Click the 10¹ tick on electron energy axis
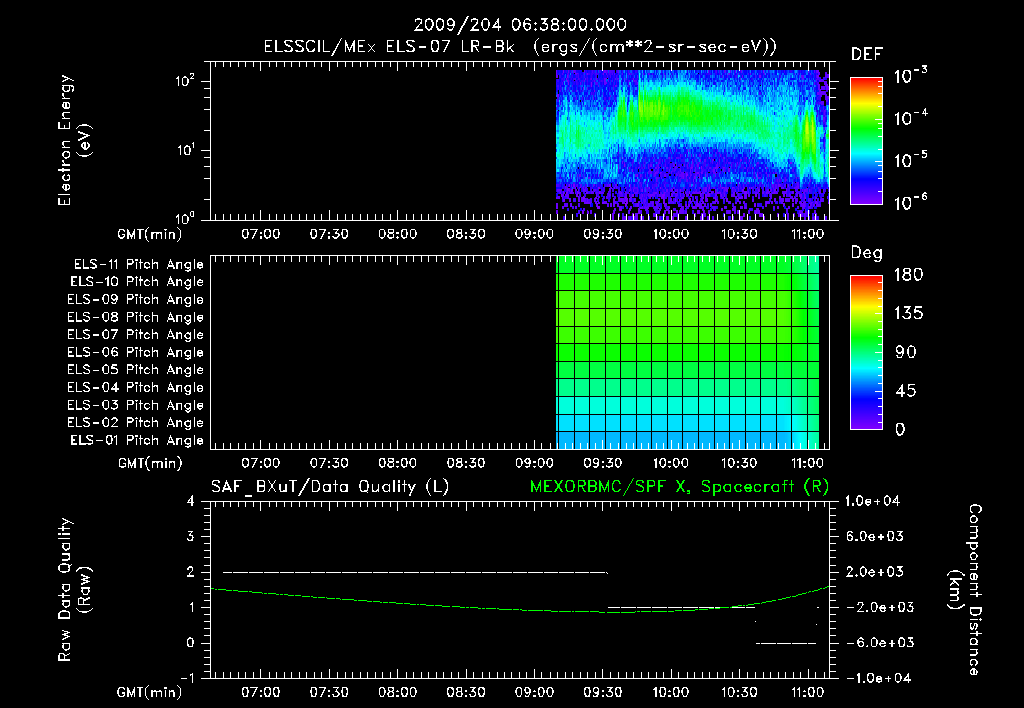1024x708 pixels. [185, 150]
